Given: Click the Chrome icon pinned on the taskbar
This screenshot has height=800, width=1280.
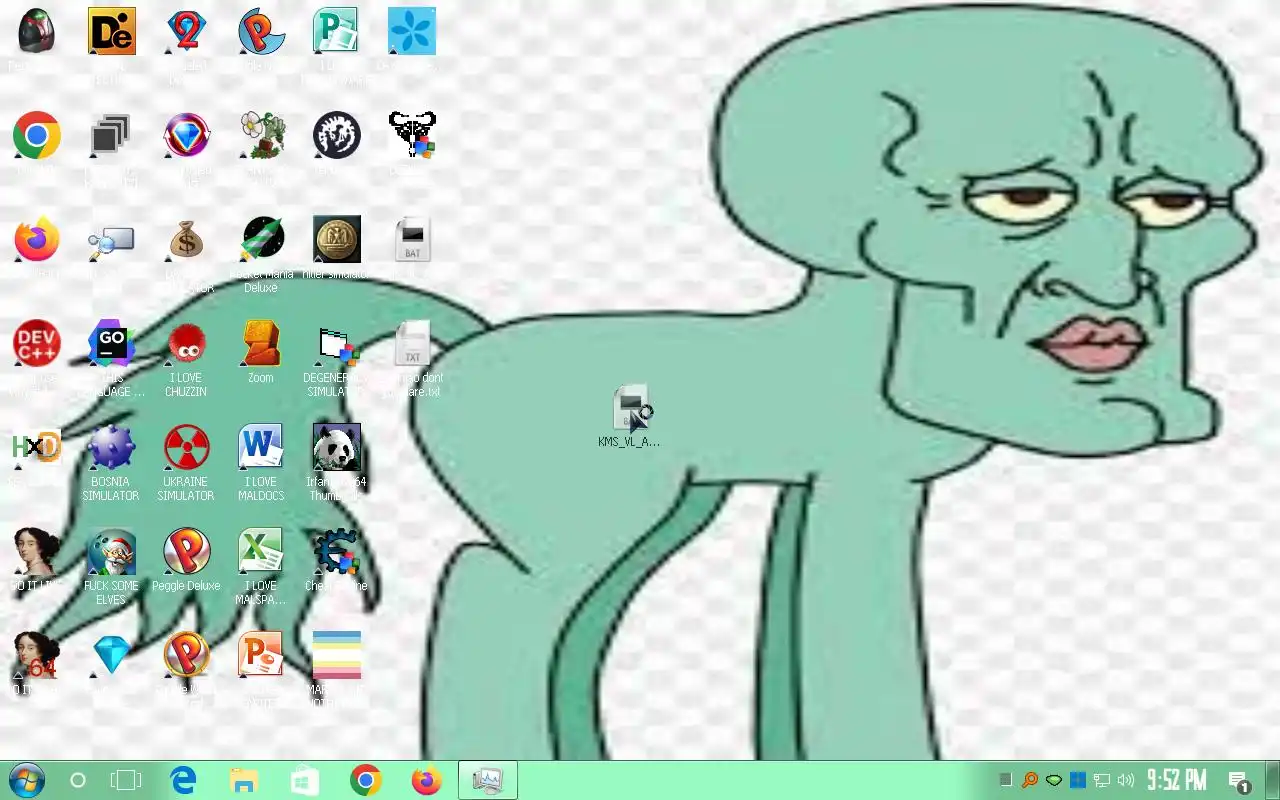Looking at the screenshot, I should pos(366,781).
